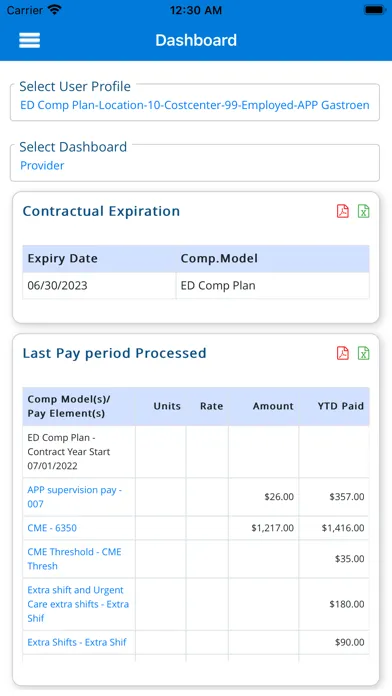Open Extra Shifts - Extra Shif link
The width and height of the screenshot is (392, 696).
click(x=77, y=642)
